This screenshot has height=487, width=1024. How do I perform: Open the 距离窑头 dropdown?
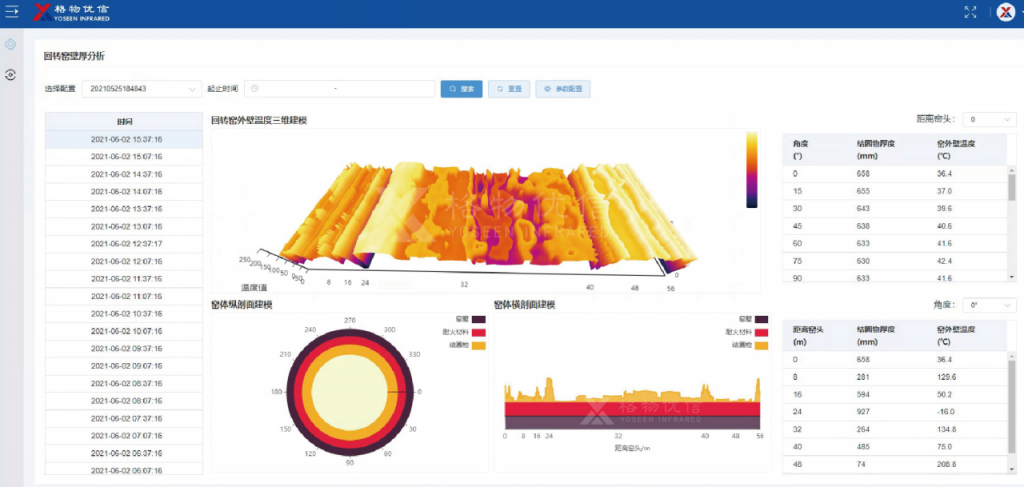pos(992,119)
